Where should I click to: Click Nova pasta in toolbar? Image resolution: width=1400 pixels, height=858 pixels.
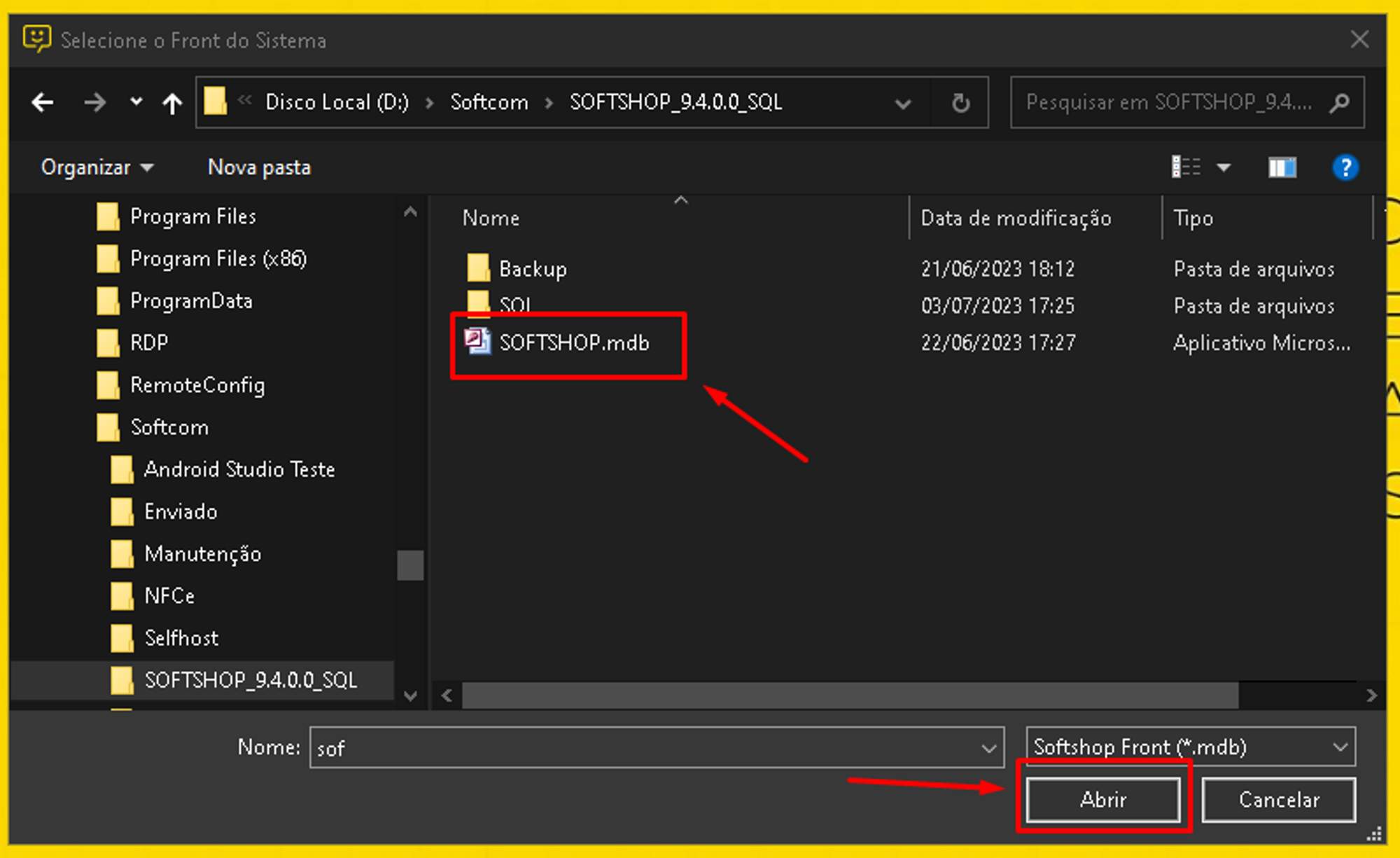(x=259, y=167)
